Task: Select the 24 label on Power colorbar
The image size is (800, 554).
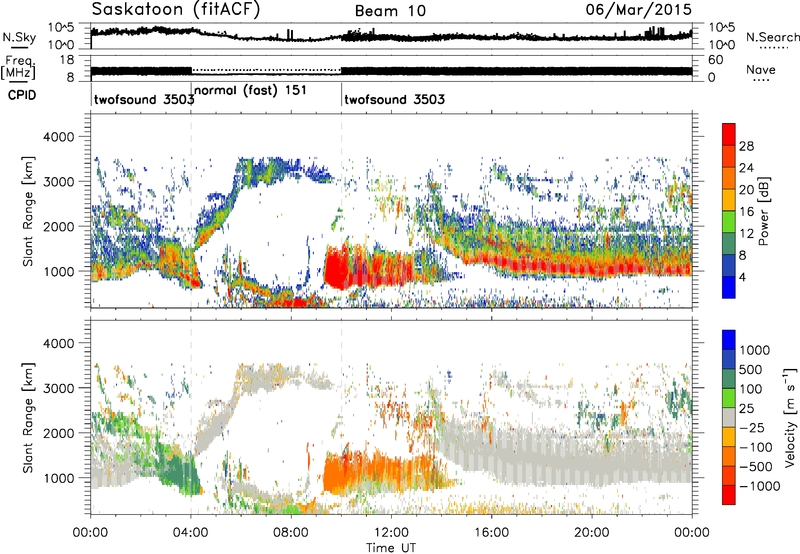Action: (x=746, y=168)
